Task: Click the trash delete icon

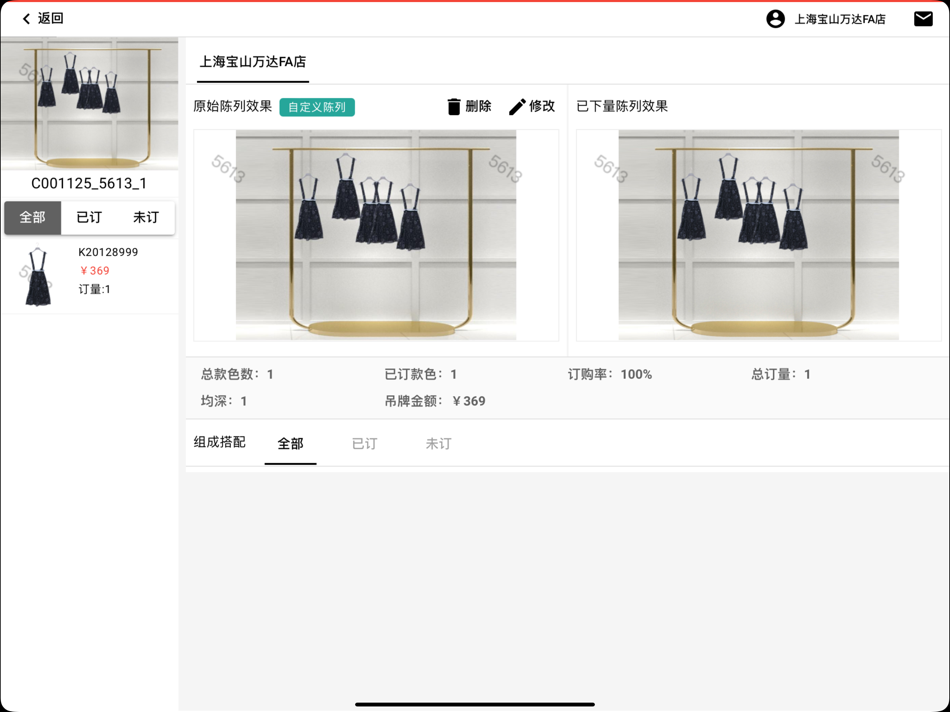Action: 455,106
